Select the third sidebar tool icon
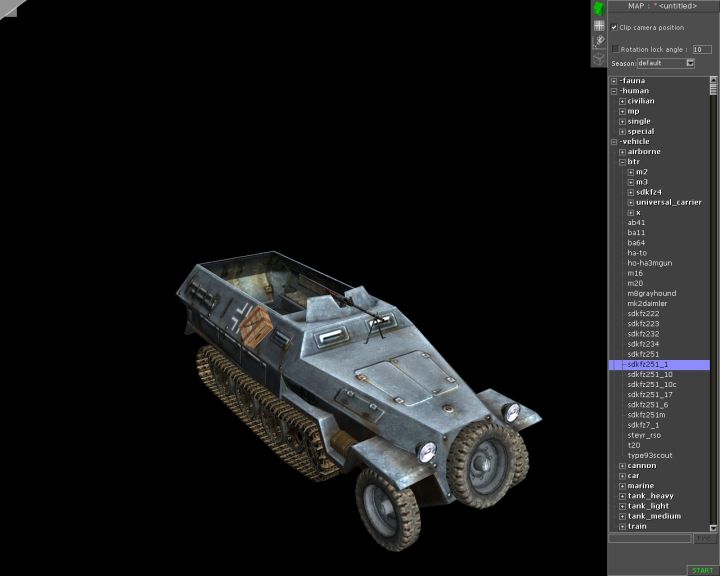Viewport: 720px width, 576px height. (599, 41)
